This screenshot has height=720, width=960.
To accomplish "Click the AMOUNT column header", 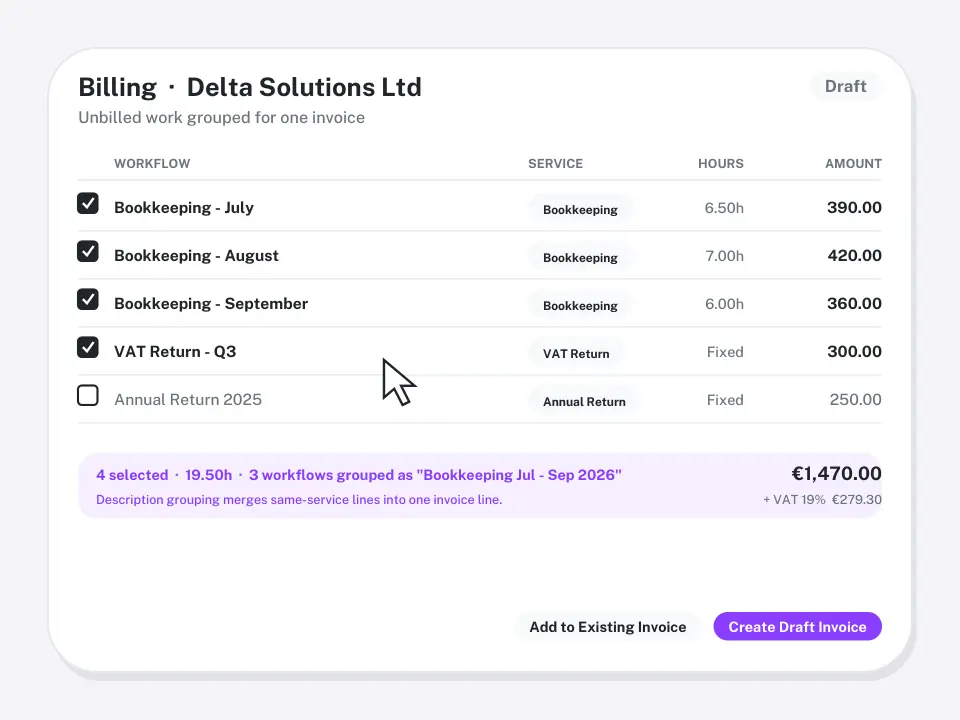I will (x=853, y=163).
